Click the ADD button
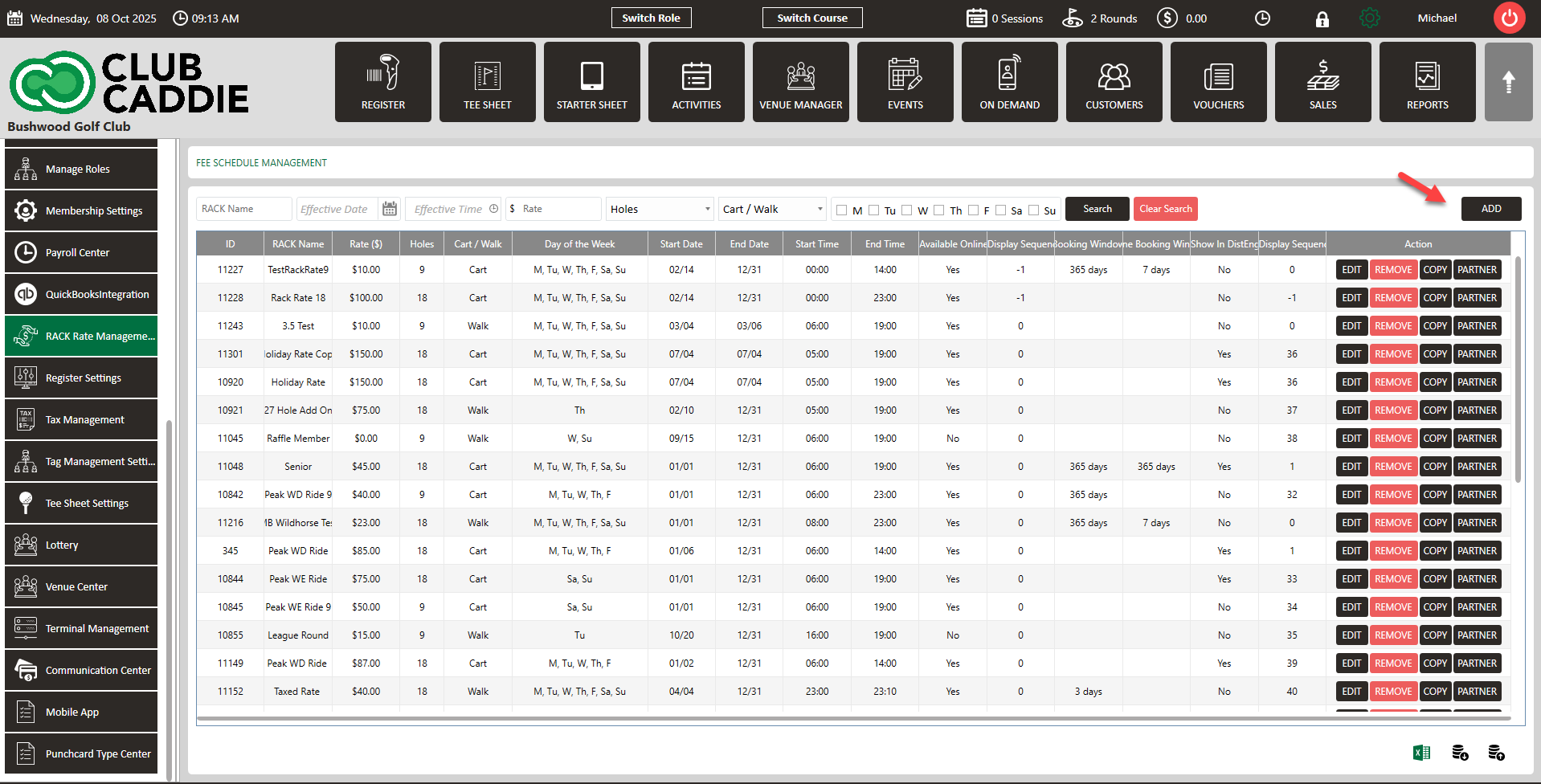This screenshot has height=784, width=1541. click(x=1490, y=209)
